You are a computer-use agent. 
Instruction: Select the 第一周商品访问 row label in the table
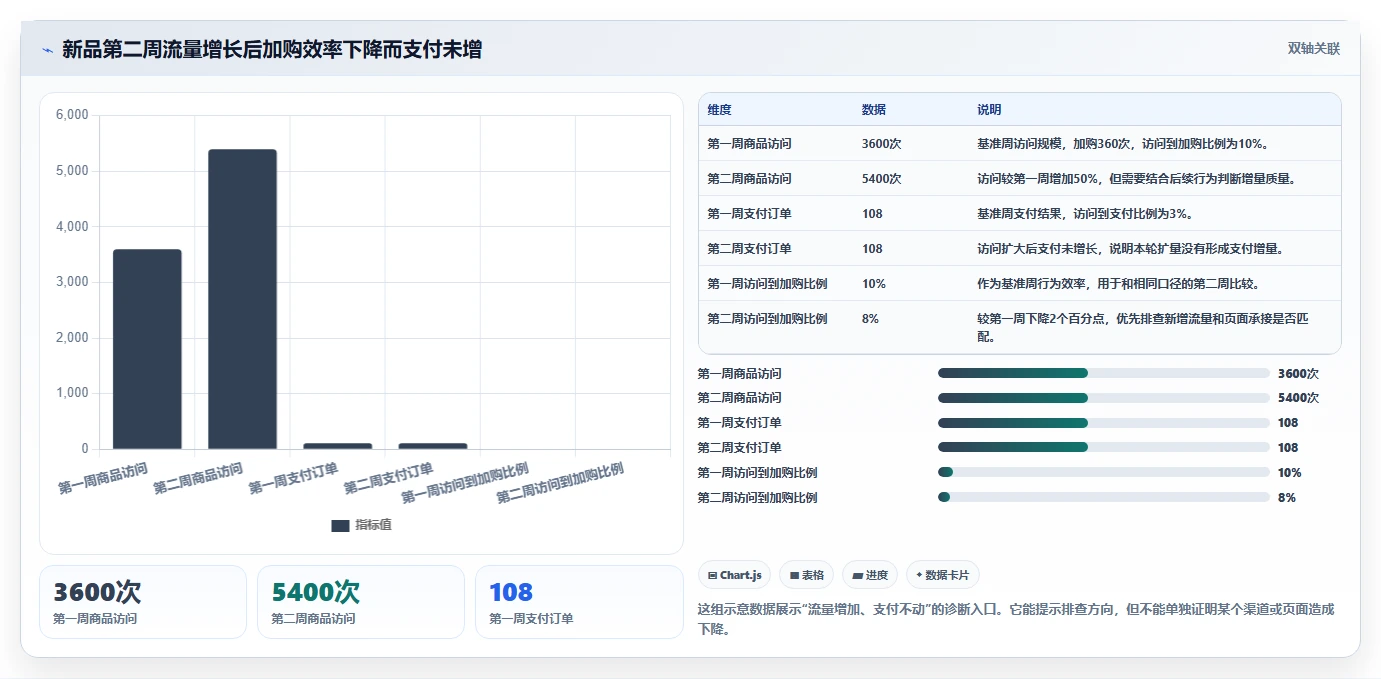(749, 144)
